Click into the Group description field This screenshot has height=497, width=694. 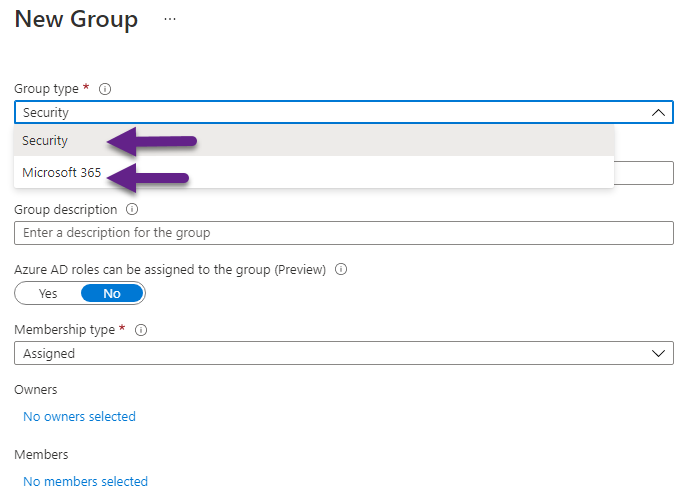[343, 233]
